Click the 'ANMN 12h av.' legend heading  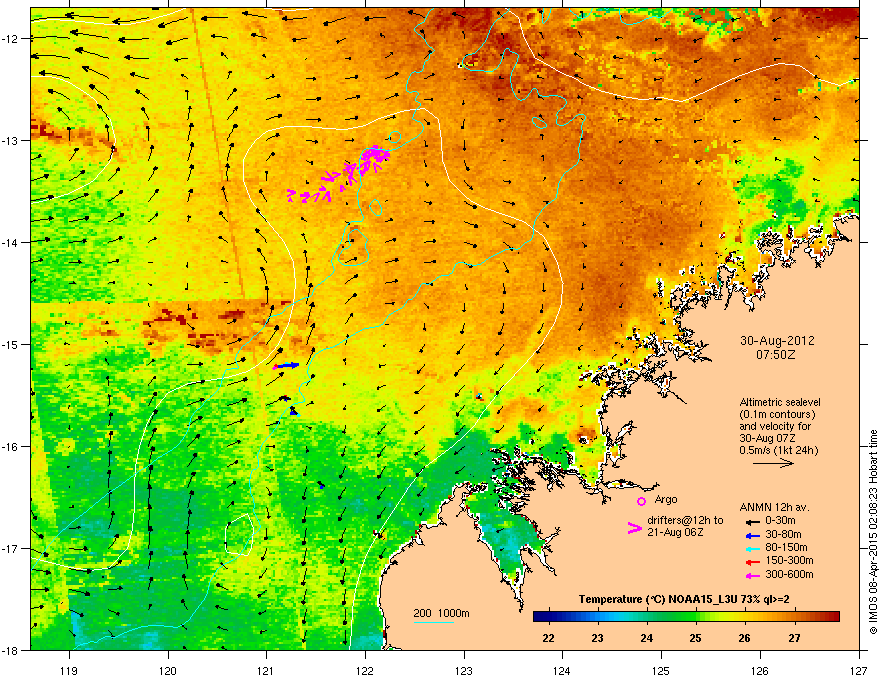[774, 507]
